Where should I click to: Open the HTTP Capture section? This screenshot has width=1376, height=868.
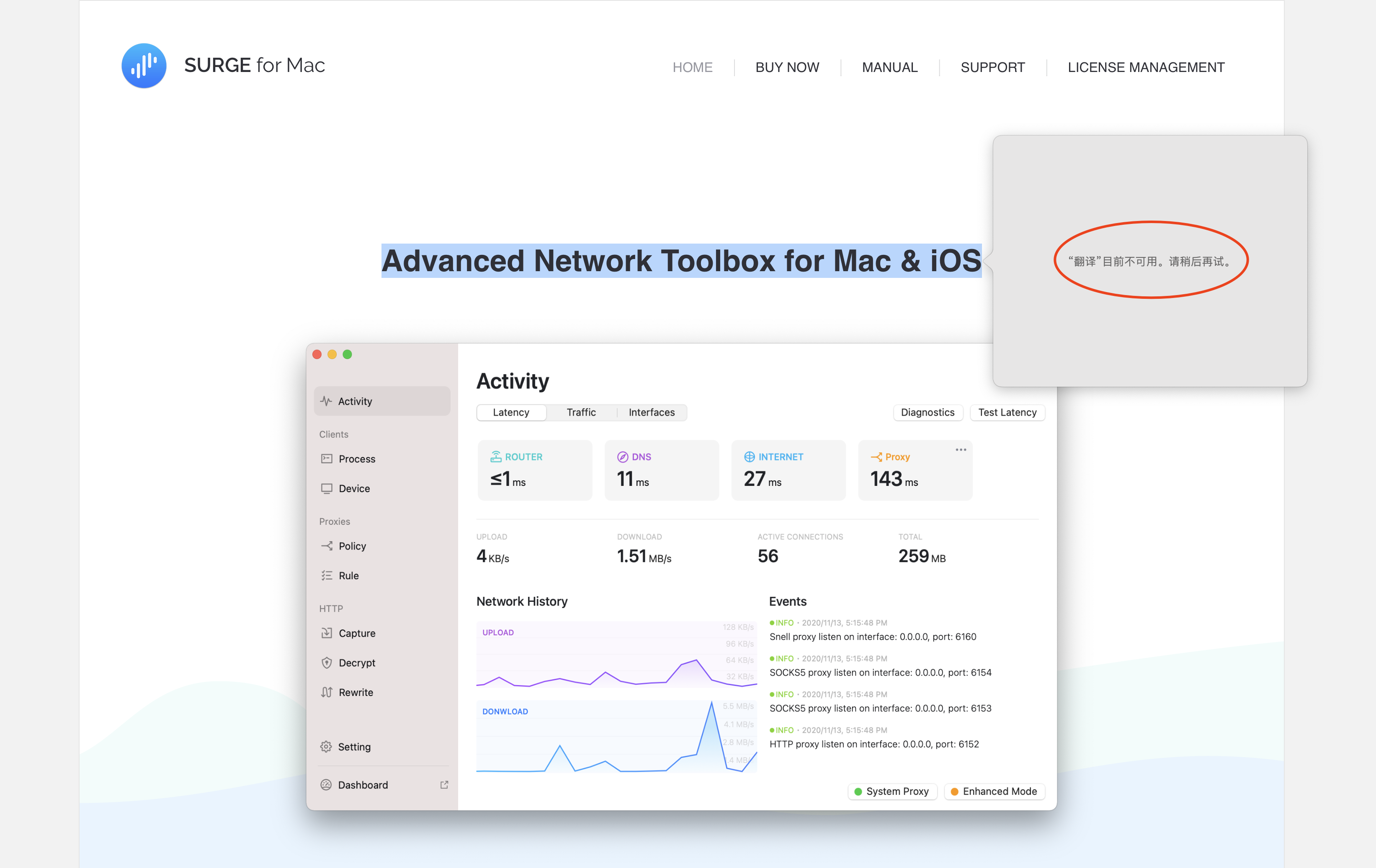click(357, 633)
